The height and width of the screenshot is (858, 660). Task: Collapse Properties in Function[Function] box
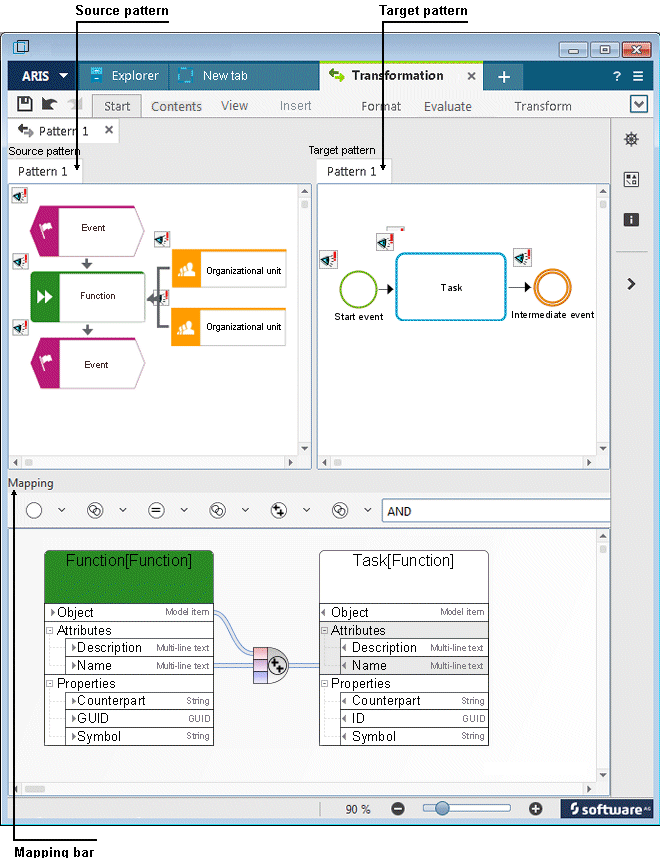coord(49,683)
